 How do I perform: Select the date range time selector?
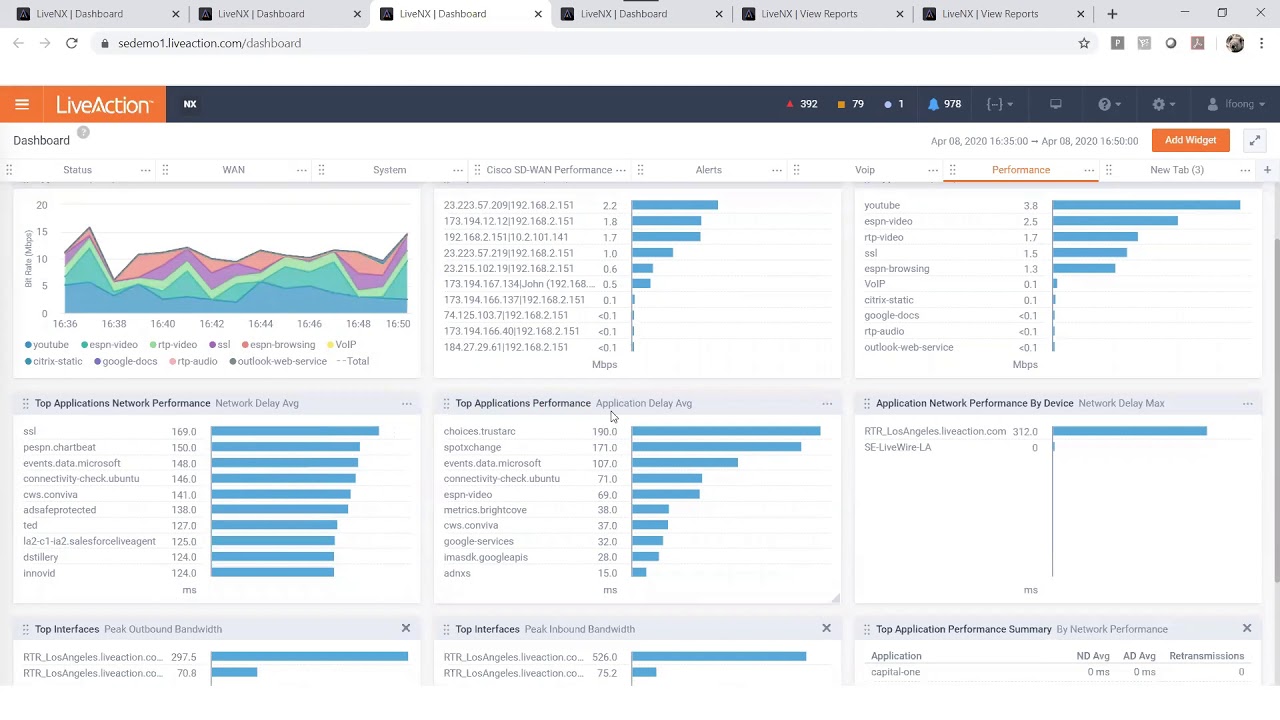click(x=1034, y=141)
